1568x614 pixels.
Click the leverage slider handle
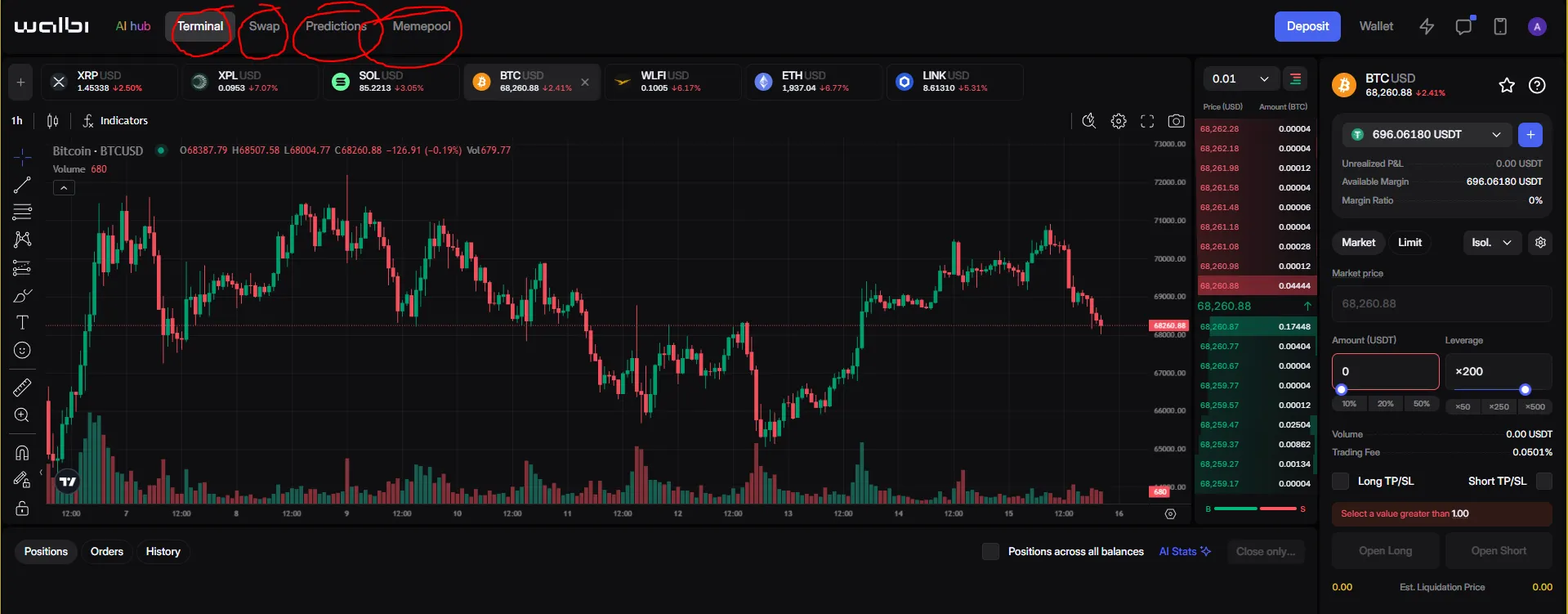1525,389
